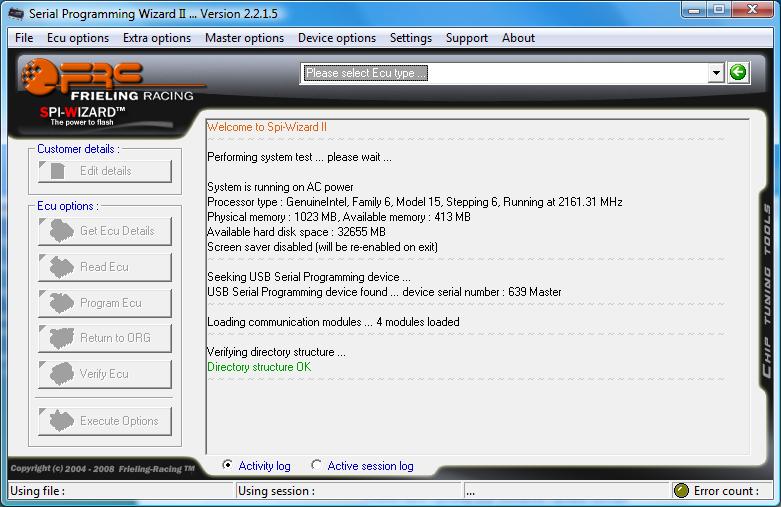The image size is (781, 507).
Task: Click the Get Ecu Details button
Action: pyautogui.click(x=105, y=231)
